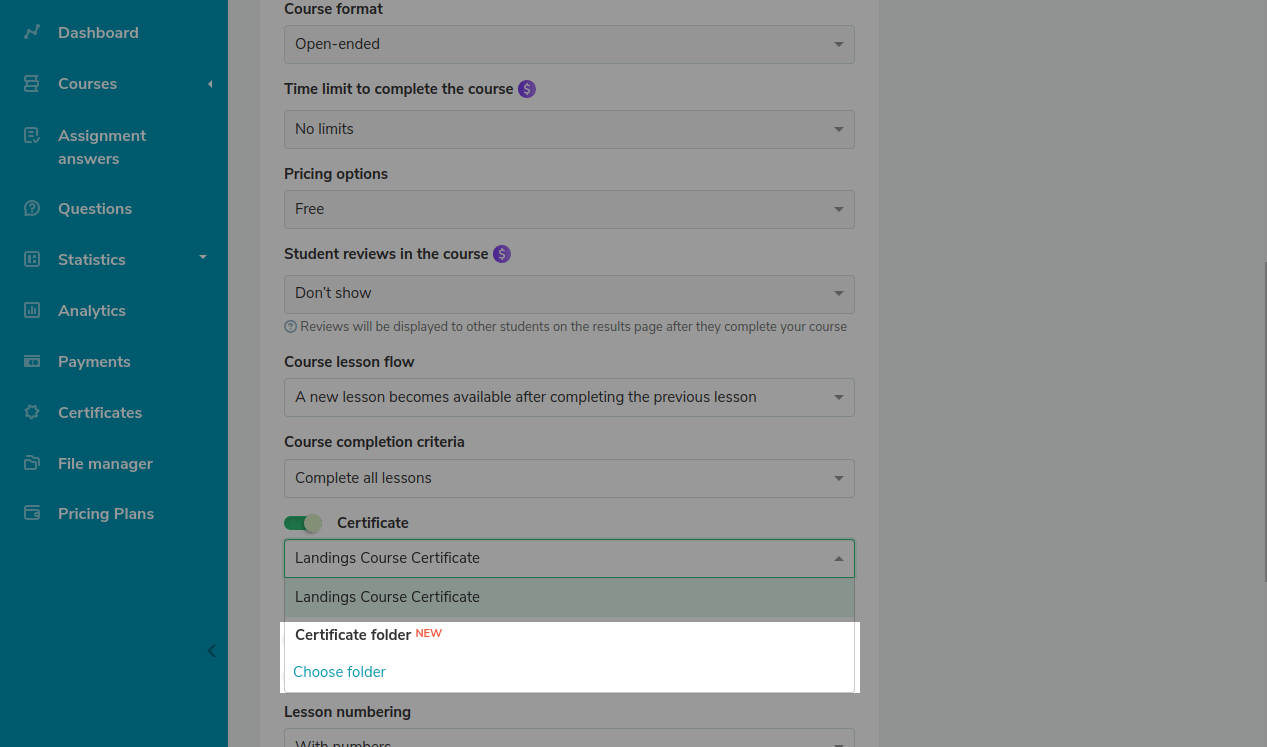The image size is (1267, 747).
Task: Expand the Statistics submenu arrow
Action: pyautogui.click(x=203, y=258)
